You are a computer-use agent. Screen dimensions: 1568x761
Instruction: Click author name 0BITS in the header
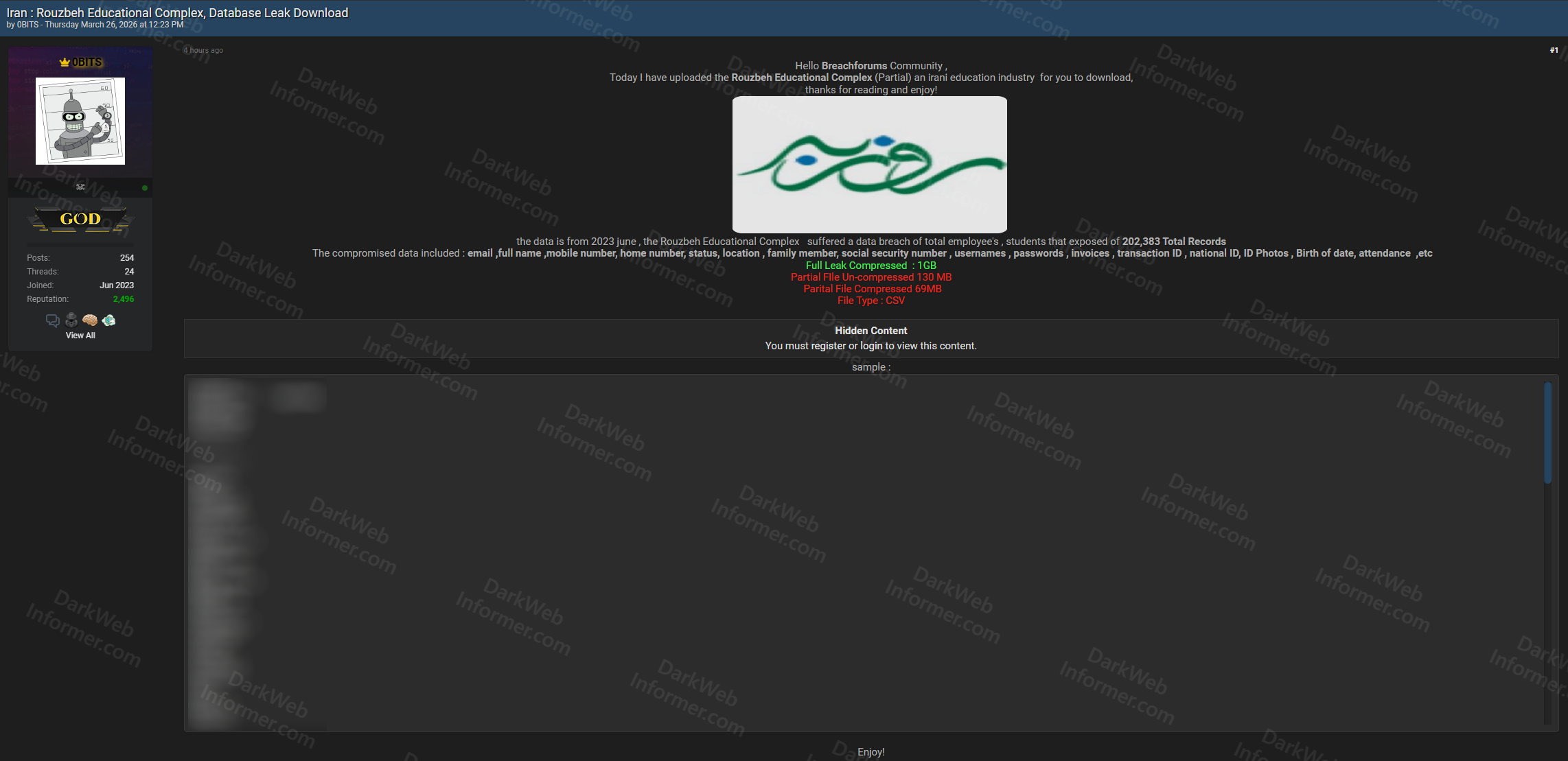pyautogui.click(x=27, y=24)
